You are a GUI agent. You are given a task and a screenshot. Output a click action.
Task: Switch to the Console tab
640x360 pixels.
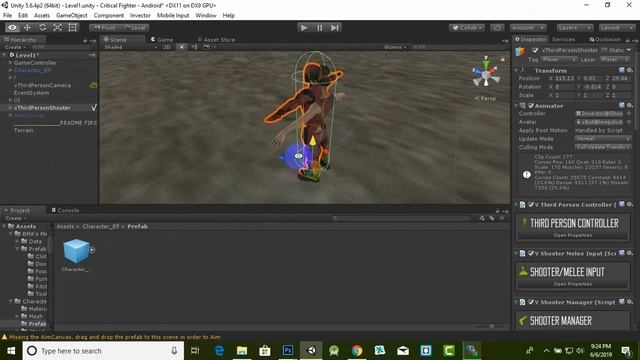(x=65, y=210)
